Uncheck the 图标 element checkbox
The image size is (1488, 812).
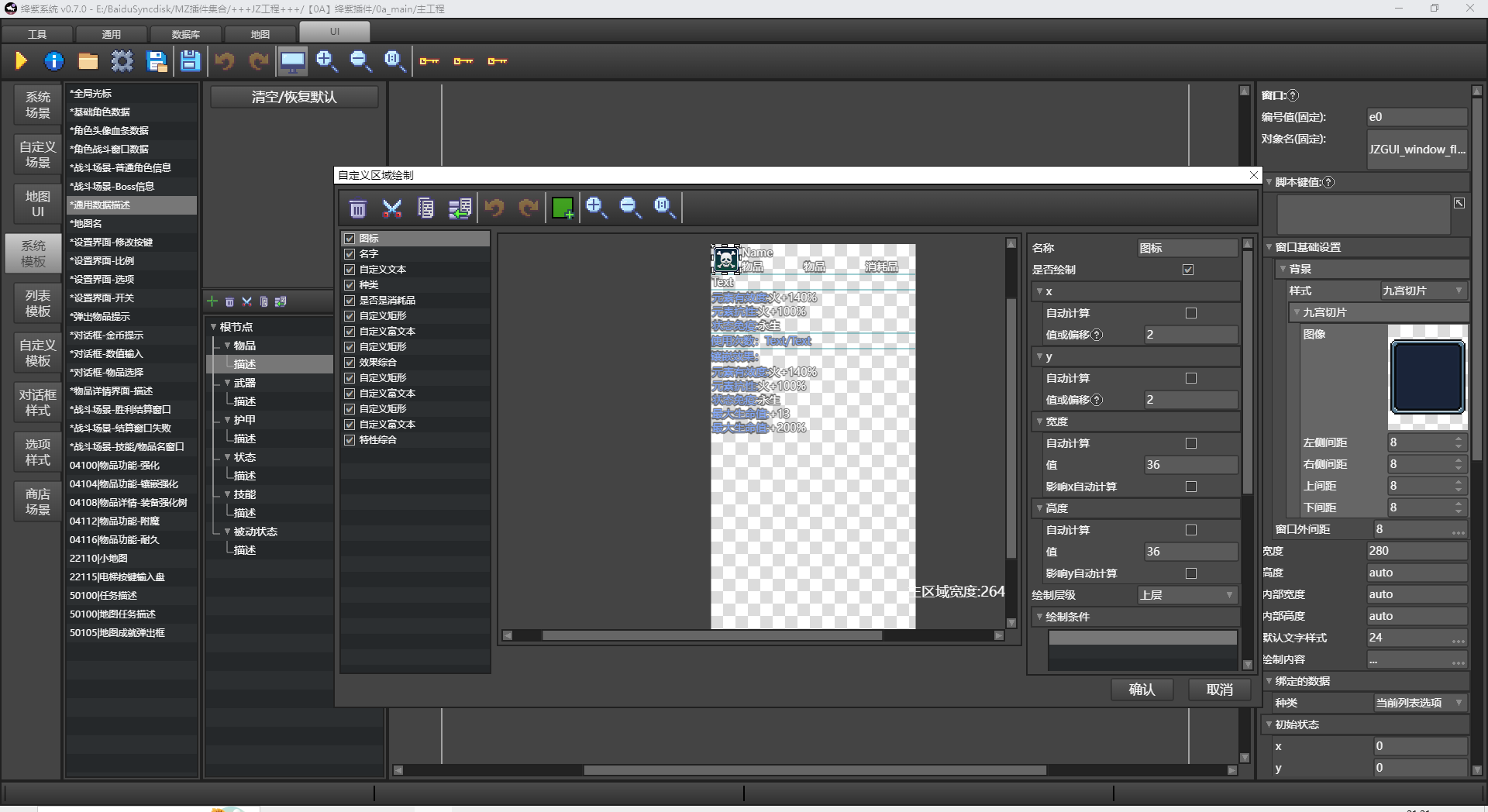coord(350,239)
